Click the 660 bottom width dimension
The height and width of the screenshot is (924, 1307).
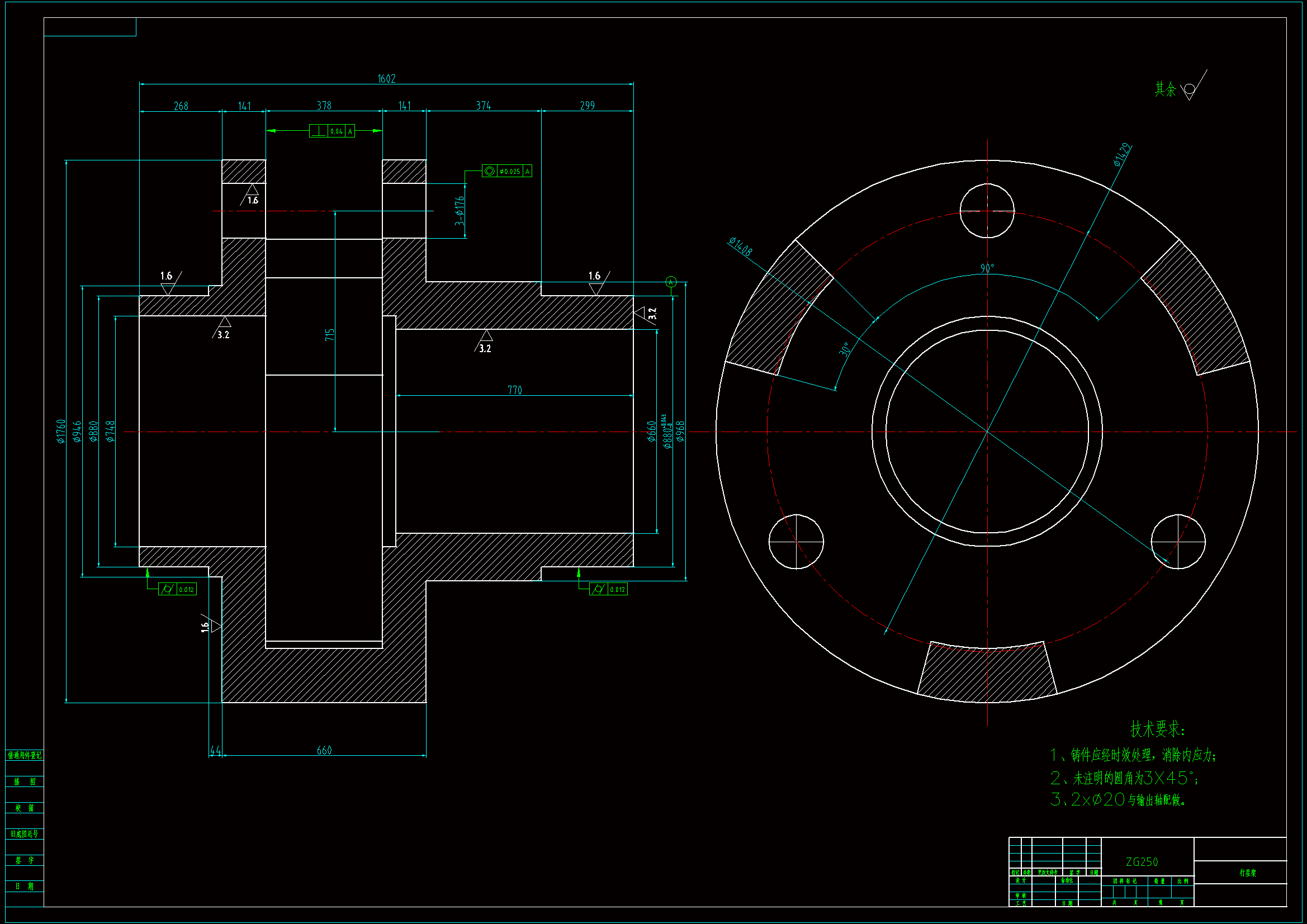click(x=324, y=750)
